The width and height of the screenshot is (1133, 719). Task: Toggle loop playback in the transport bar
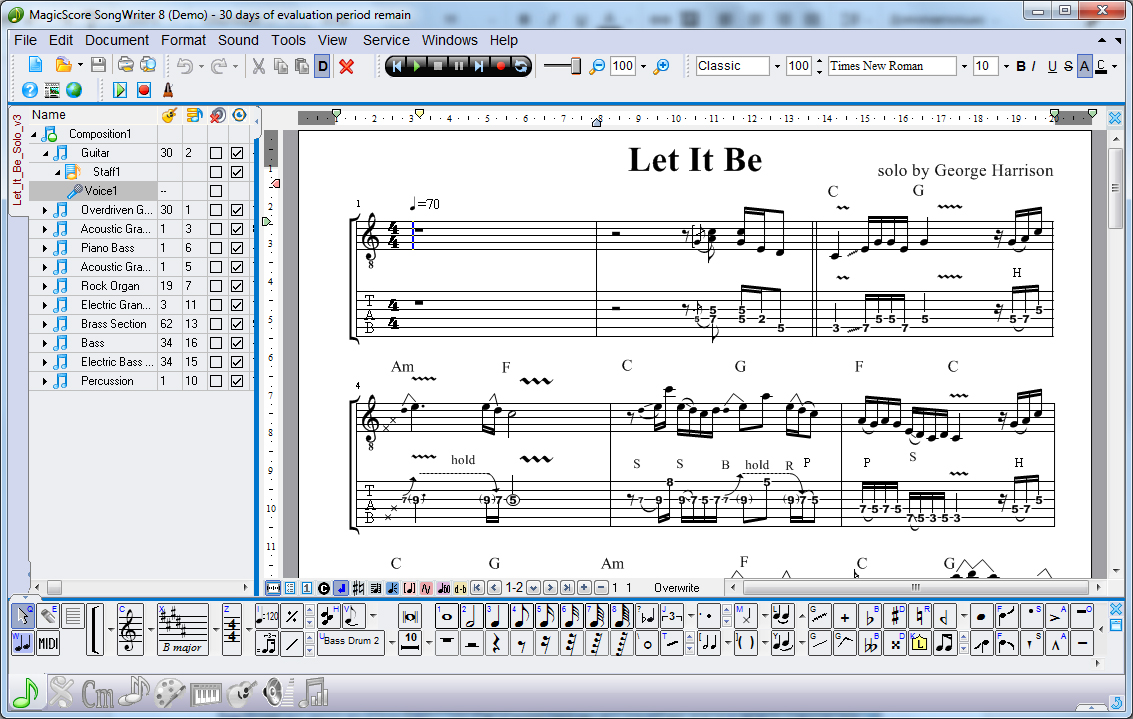520,66
